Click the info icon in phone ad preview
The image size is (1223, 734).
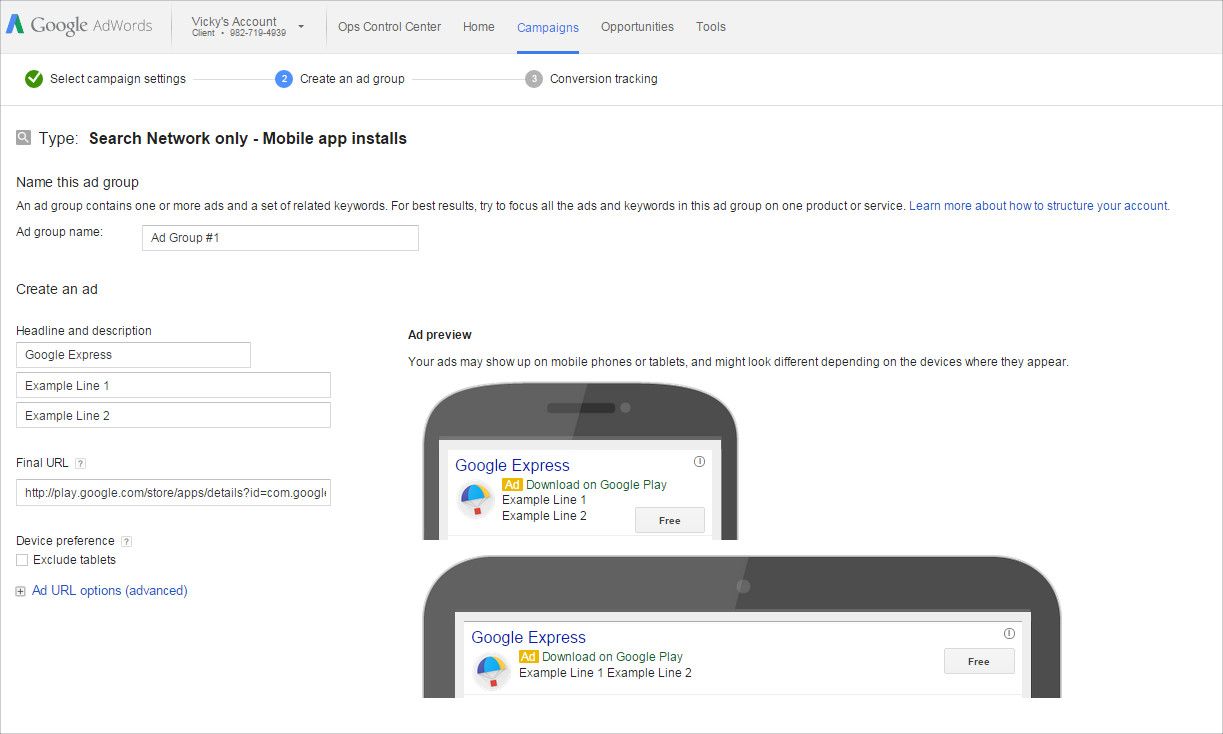click(699, 461)
